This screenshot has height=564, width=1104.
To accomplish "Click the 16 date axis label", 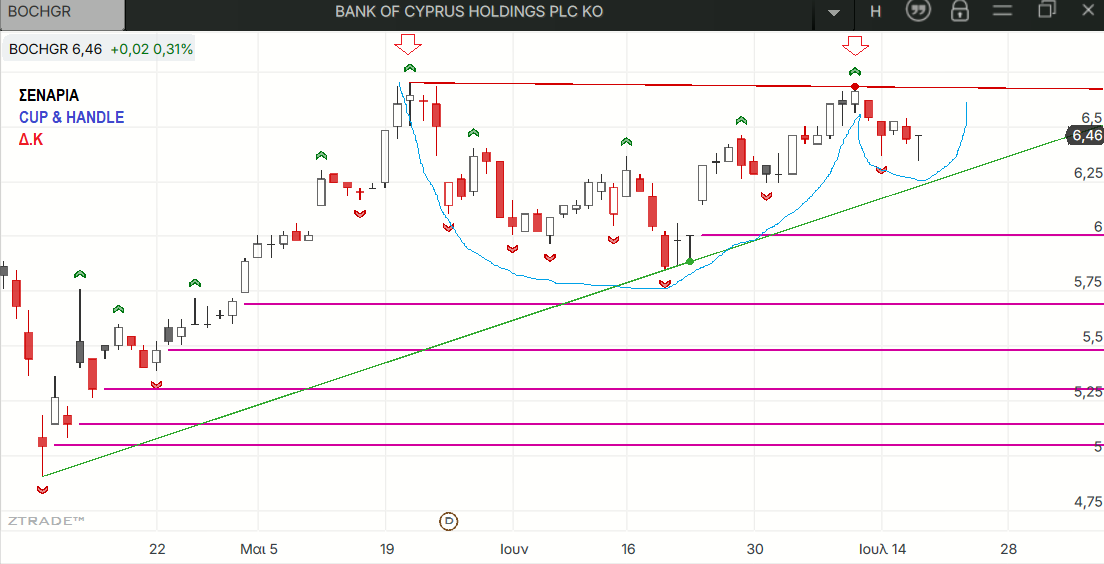I will coord(627,549).
